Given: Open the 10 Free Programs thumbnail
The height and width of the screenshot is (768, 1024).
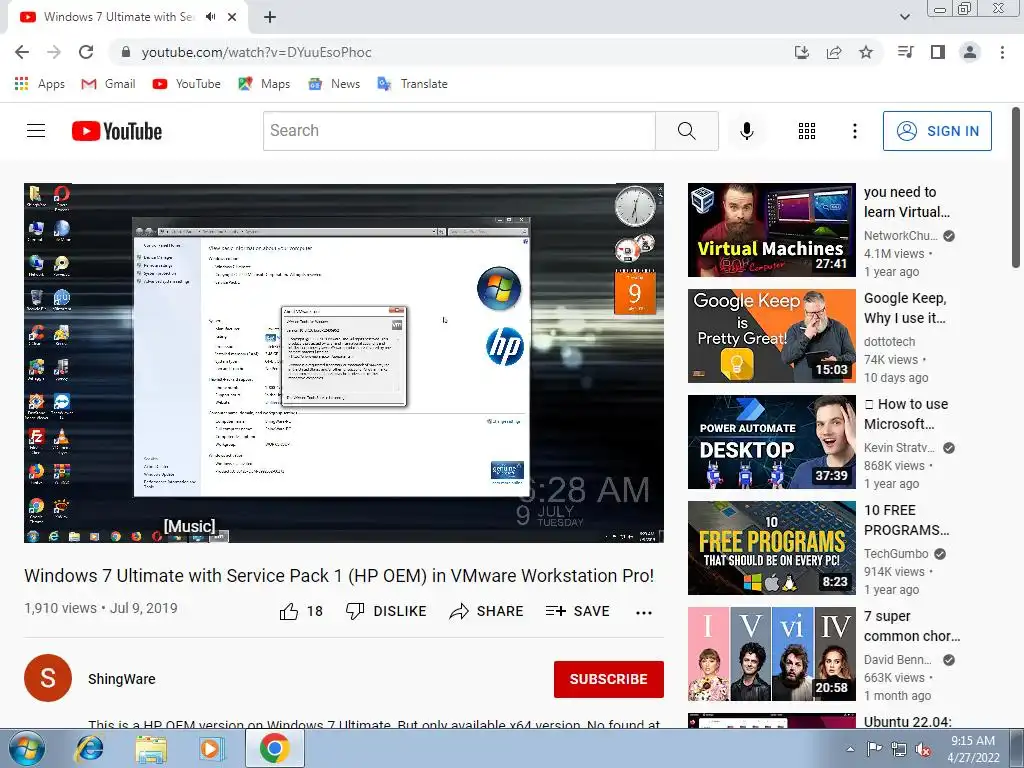Looking at the screenshot, I should 771,548.
